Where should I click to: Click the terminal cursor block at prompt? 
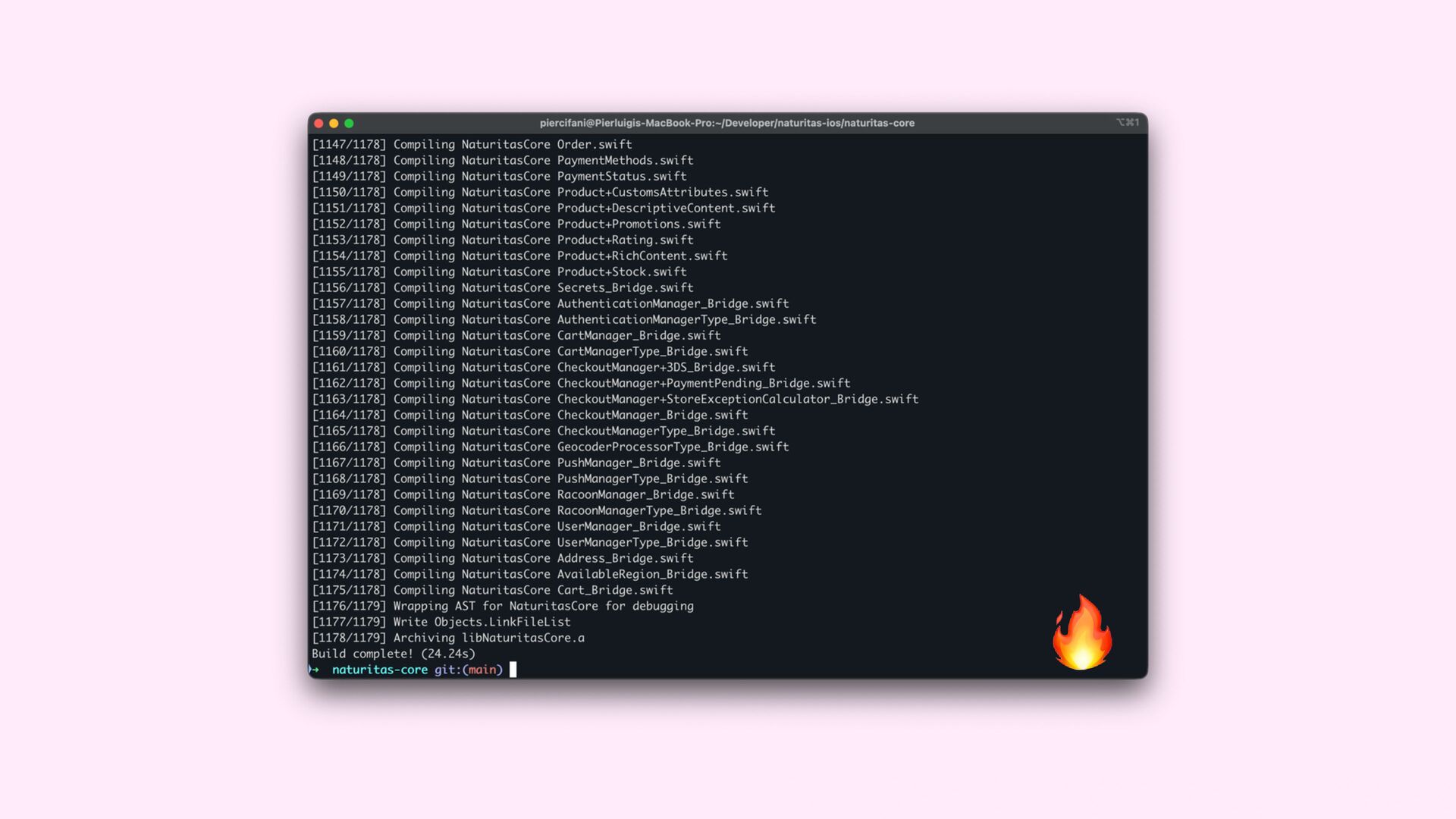coord(513,670)
